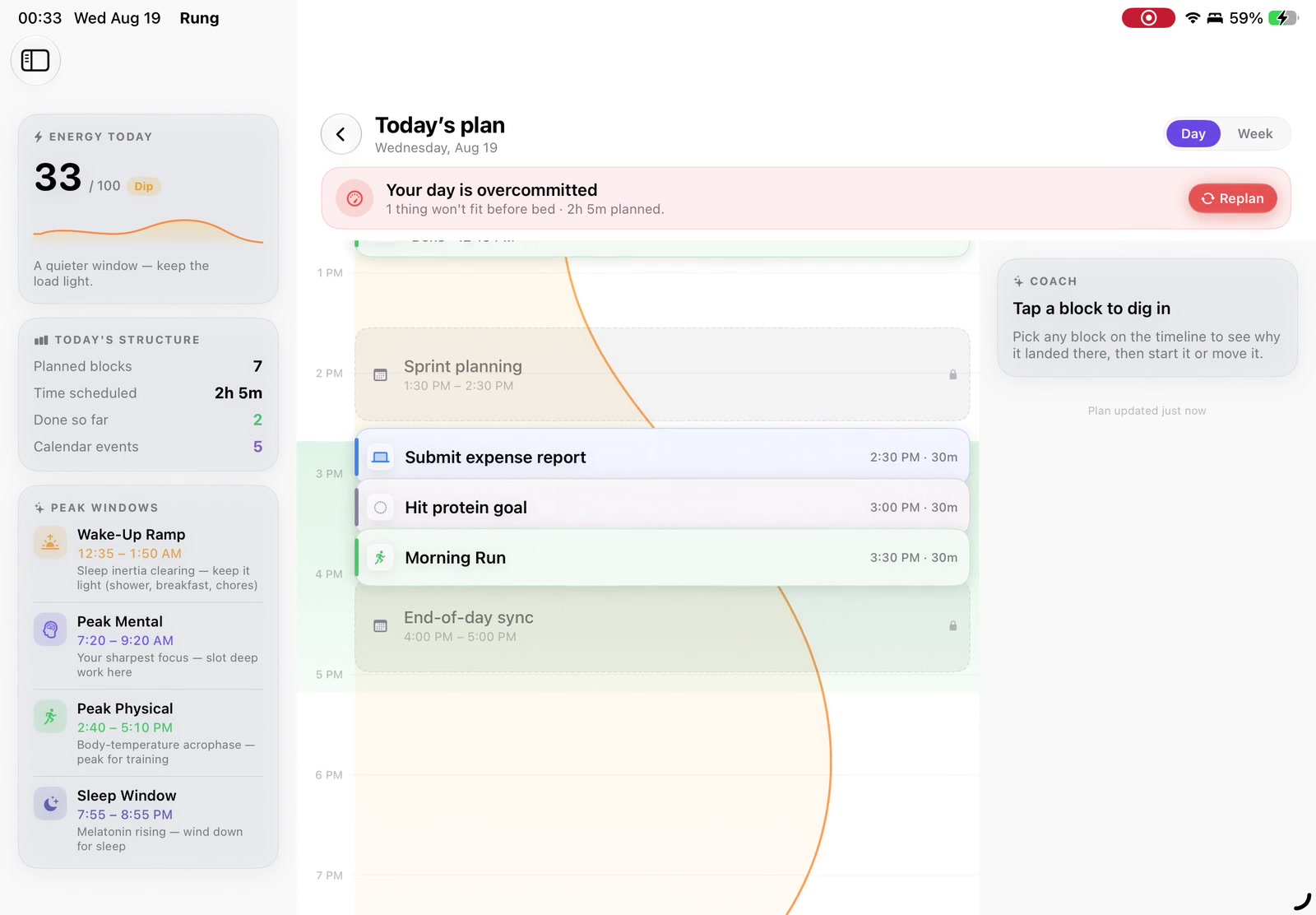
Task: Click the Calendar events value 5
Action: click(257, 447)
